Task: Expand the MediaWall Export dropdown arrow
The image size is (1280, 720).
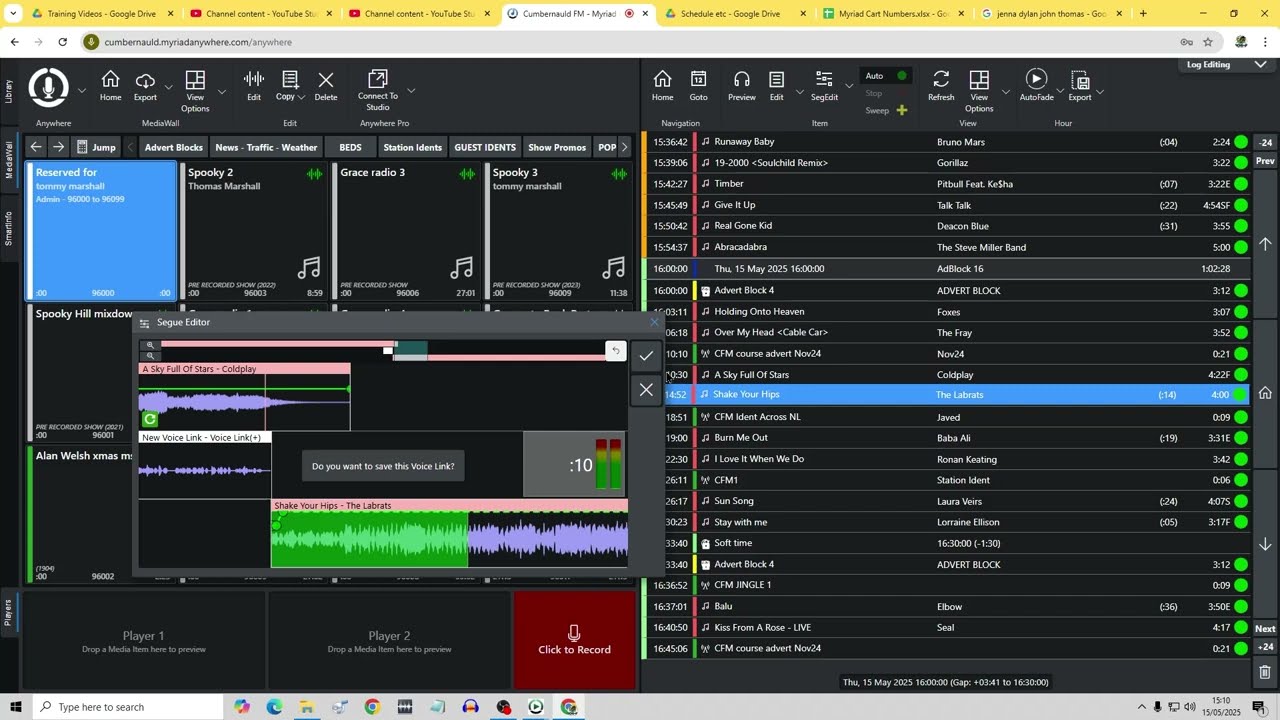Action: coord(168,87)
